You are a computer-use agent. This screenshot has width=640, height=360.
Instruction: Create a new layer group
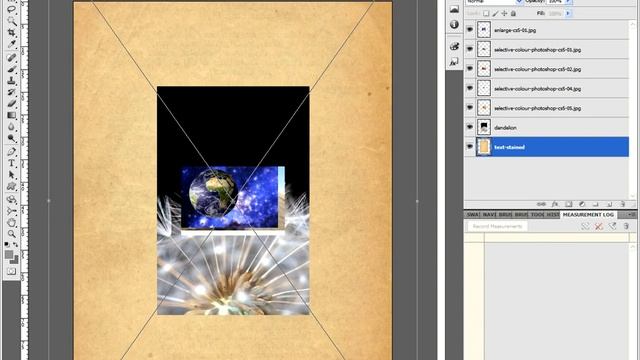596,204
